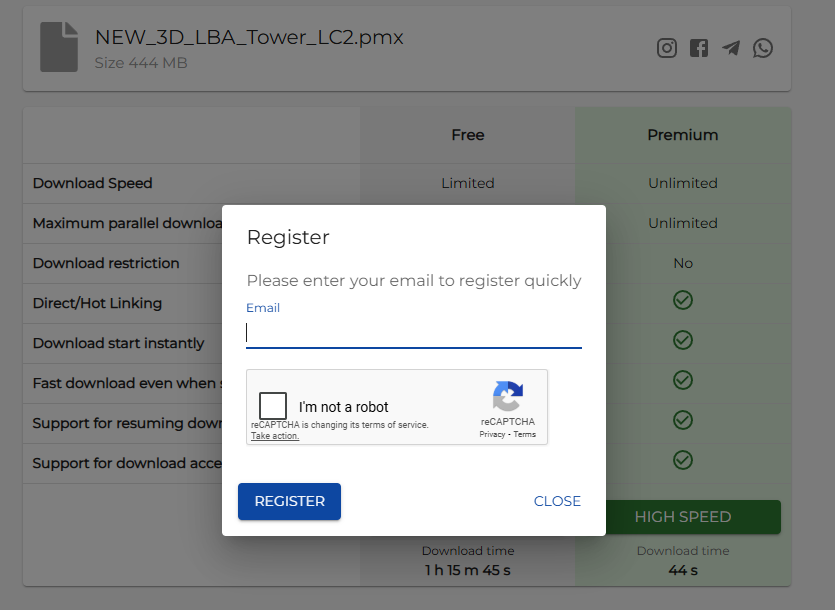Click the Size 444 MB text

(x=141, y=63)
